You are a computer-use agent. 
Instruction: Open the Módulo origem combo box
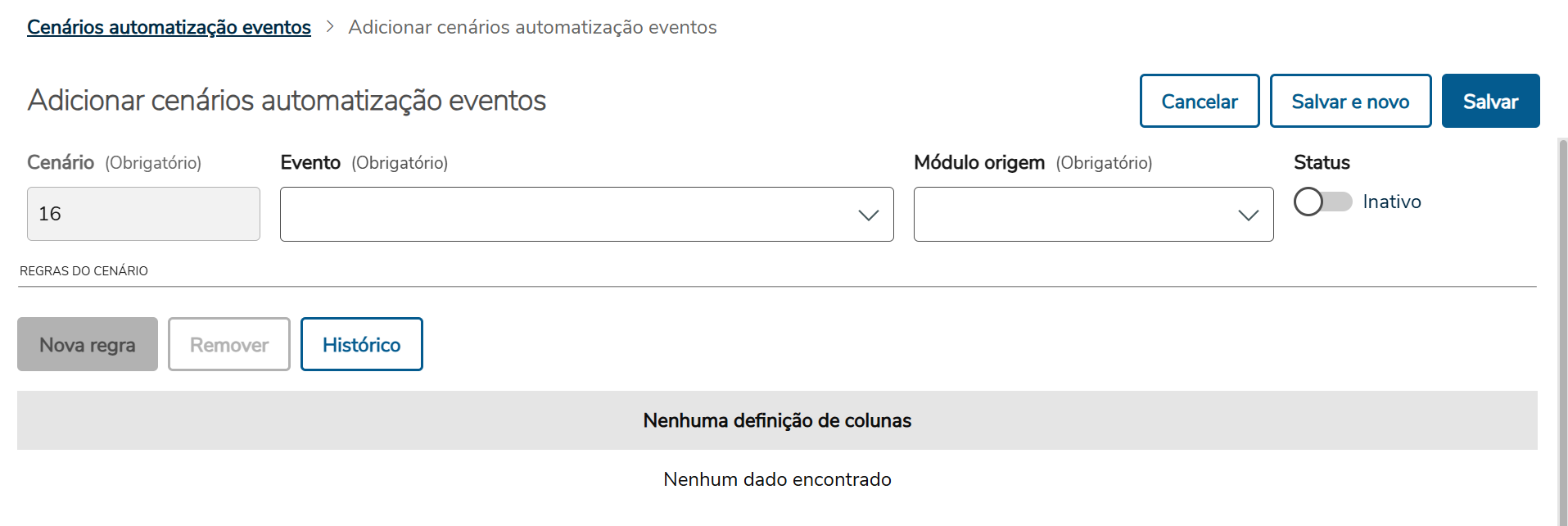tap(1093, 214)
